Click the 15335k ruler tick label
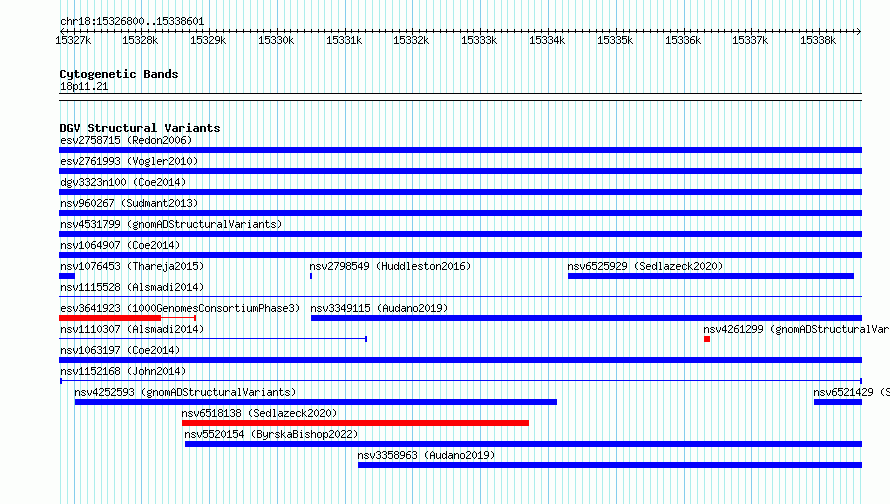Image resolution: width=890 pixels, height=504 pixels. pyautogui.click(x=615, y=40)
